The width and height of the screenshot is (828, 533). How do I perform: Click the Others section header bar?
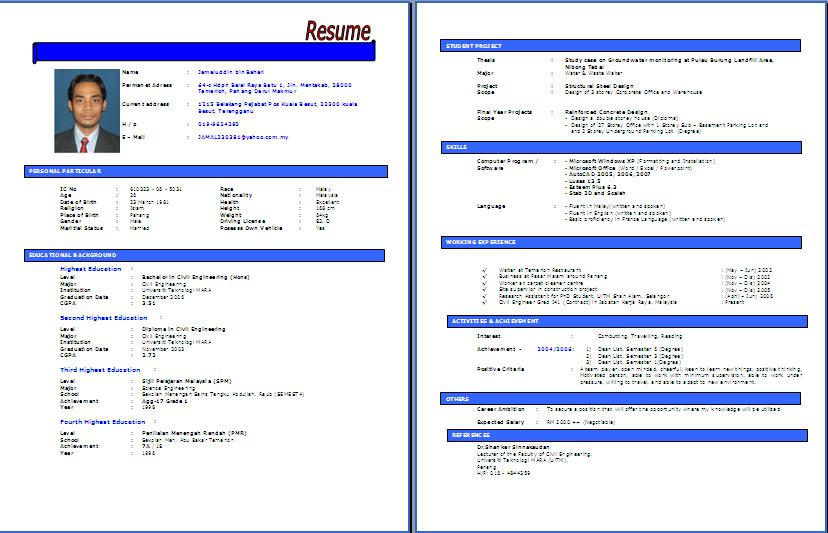[620, 399]
